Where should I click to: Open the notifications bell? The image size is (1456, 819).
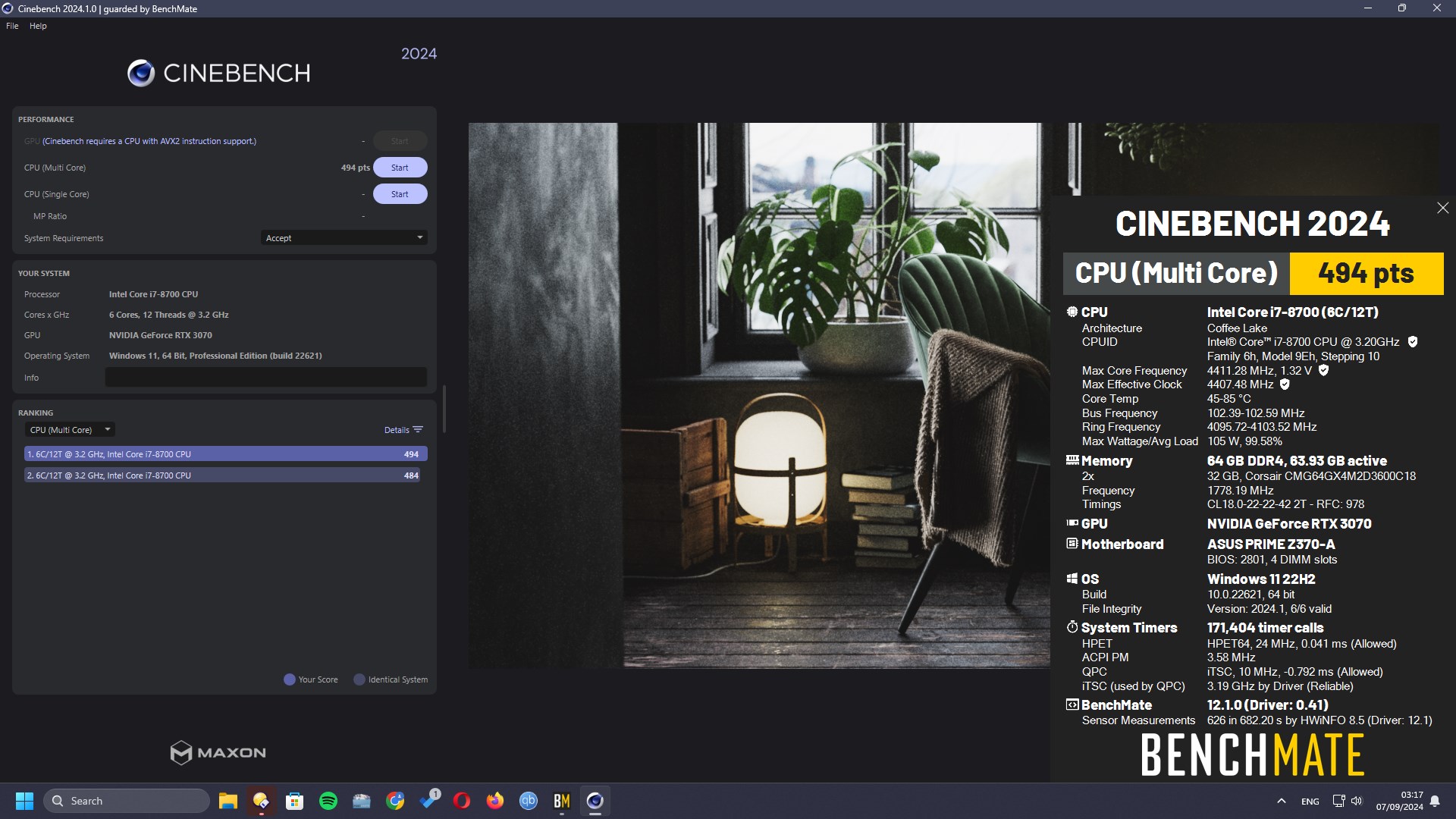[1435, 801]
